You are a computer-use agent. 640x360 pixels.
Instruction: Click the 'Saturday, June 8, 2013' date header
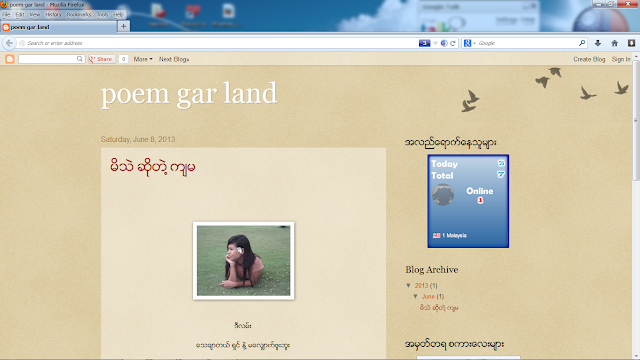(138, 139)
